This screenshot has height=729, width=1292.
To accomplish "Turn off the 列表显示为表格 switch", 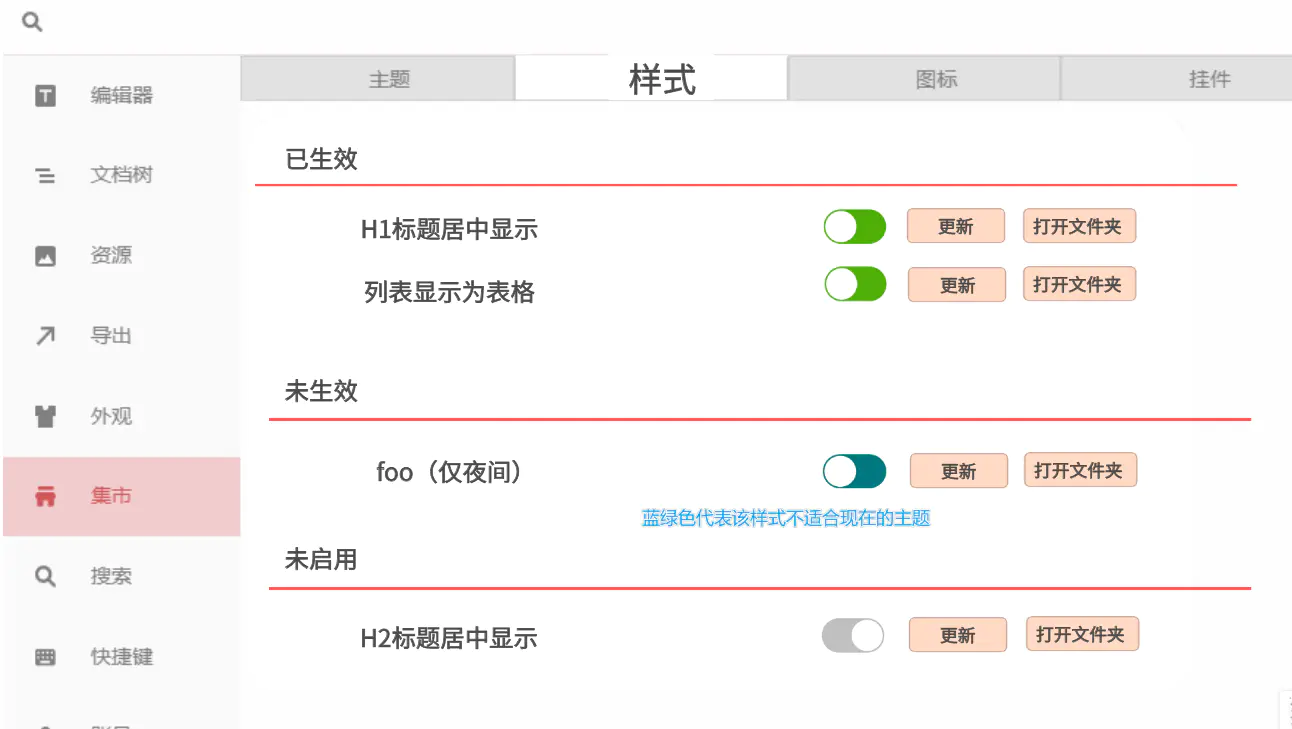I will 855,284.
